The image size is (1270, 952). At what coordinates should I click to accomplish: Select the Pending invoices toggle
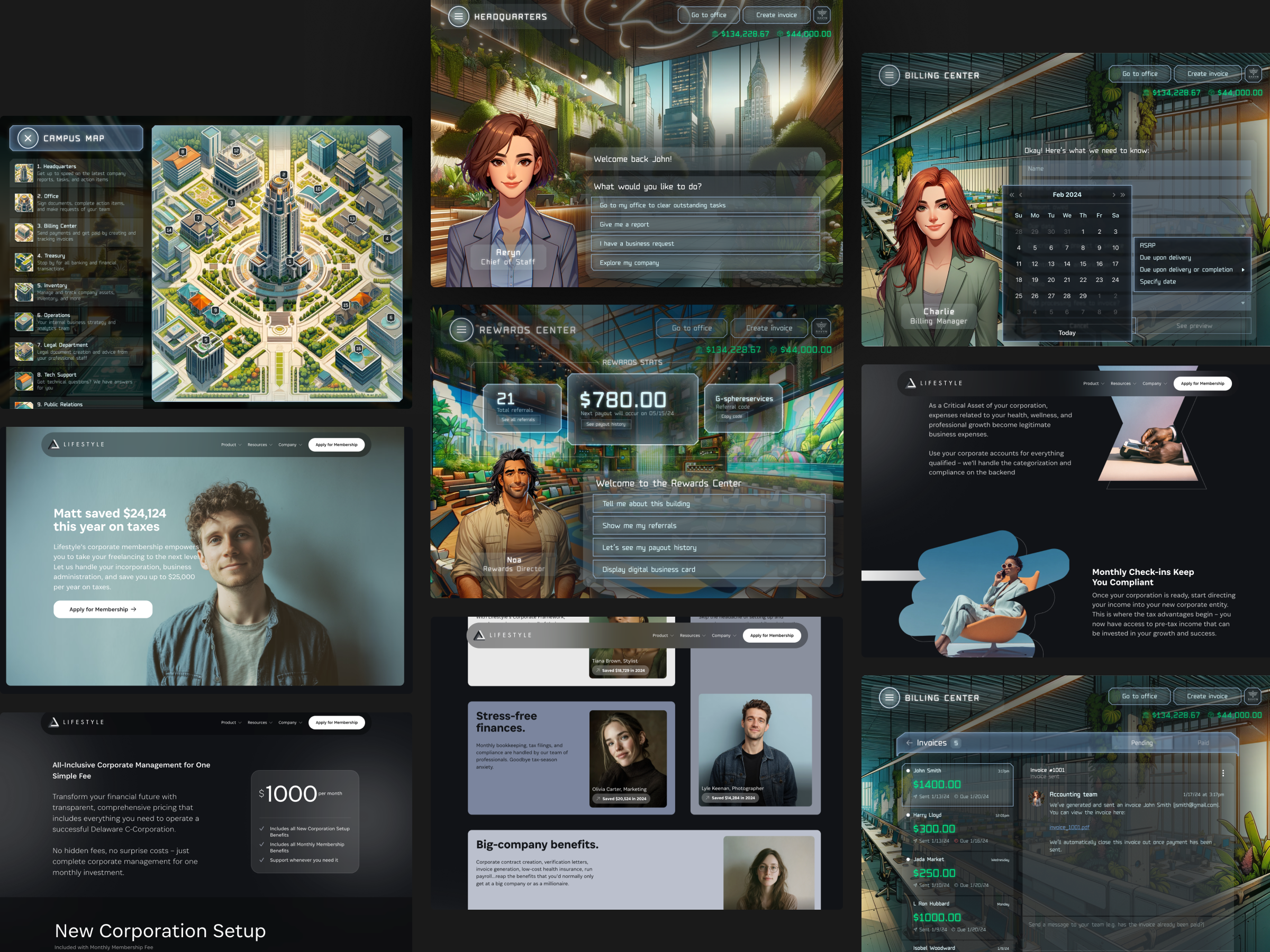(1141, 743)
